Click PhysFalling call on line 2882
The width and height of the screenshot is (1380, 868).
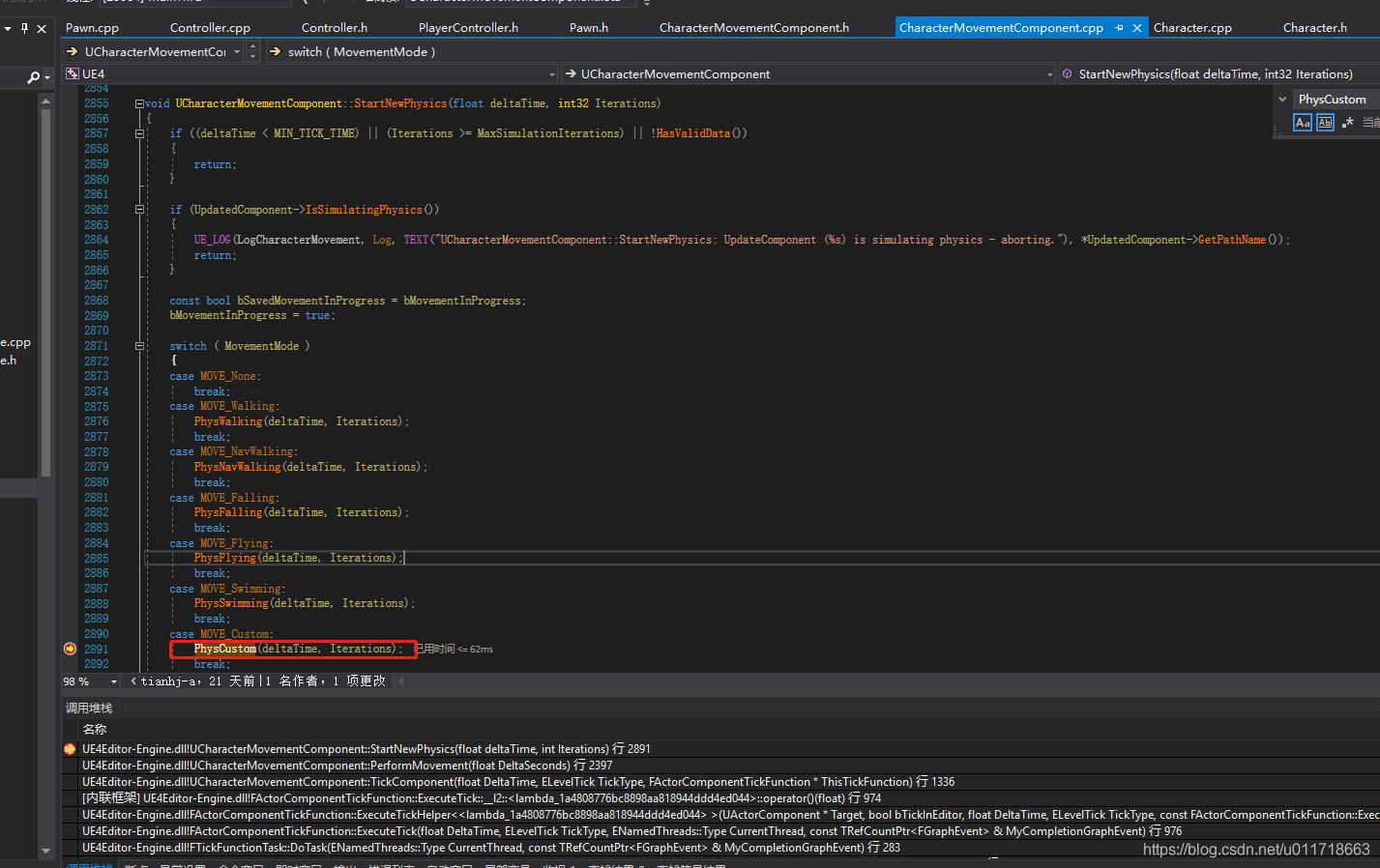pyautogui.click(x=228, y=512)
